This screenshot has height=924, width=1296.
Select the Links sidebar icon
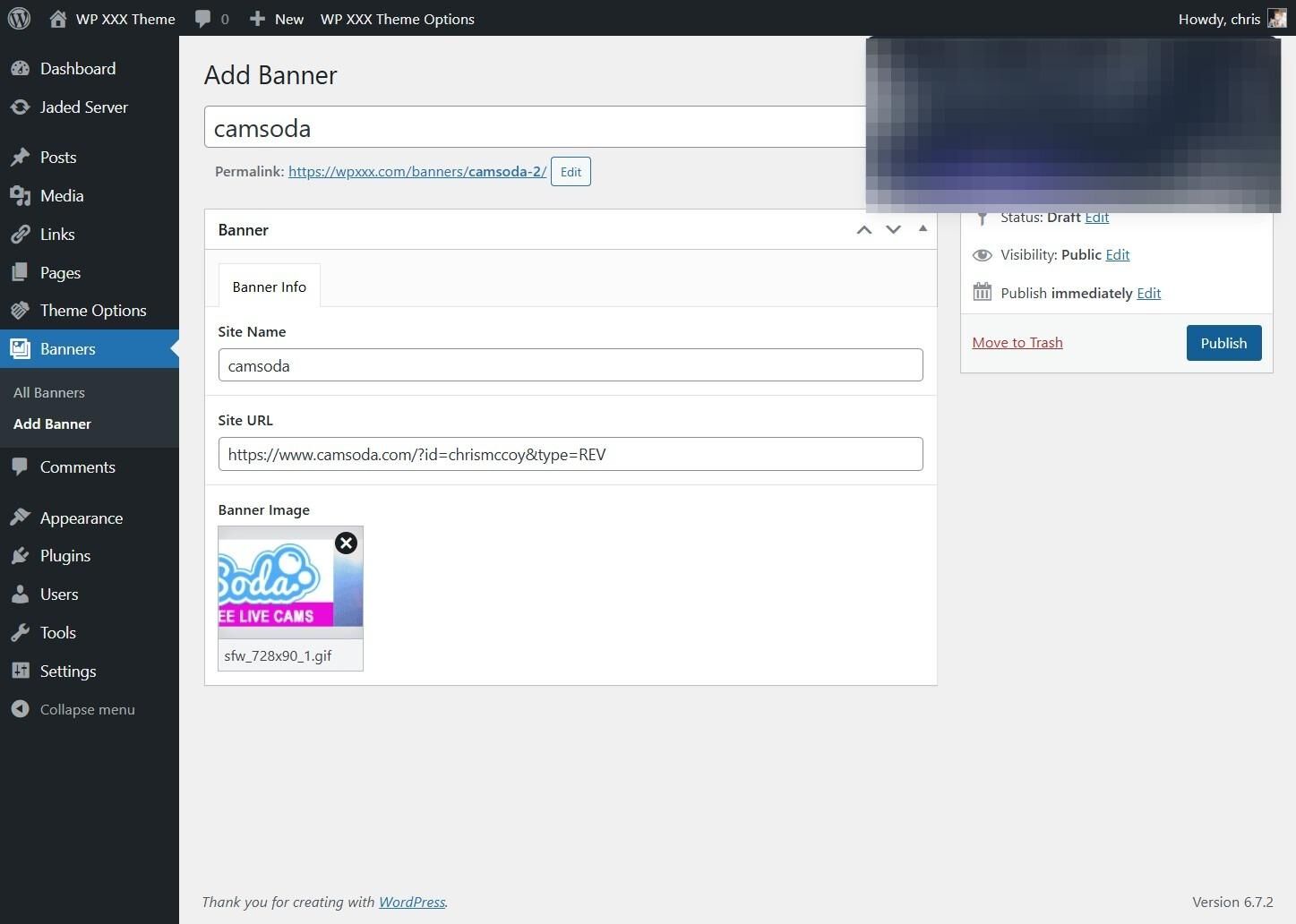click(x=21, y=234)
